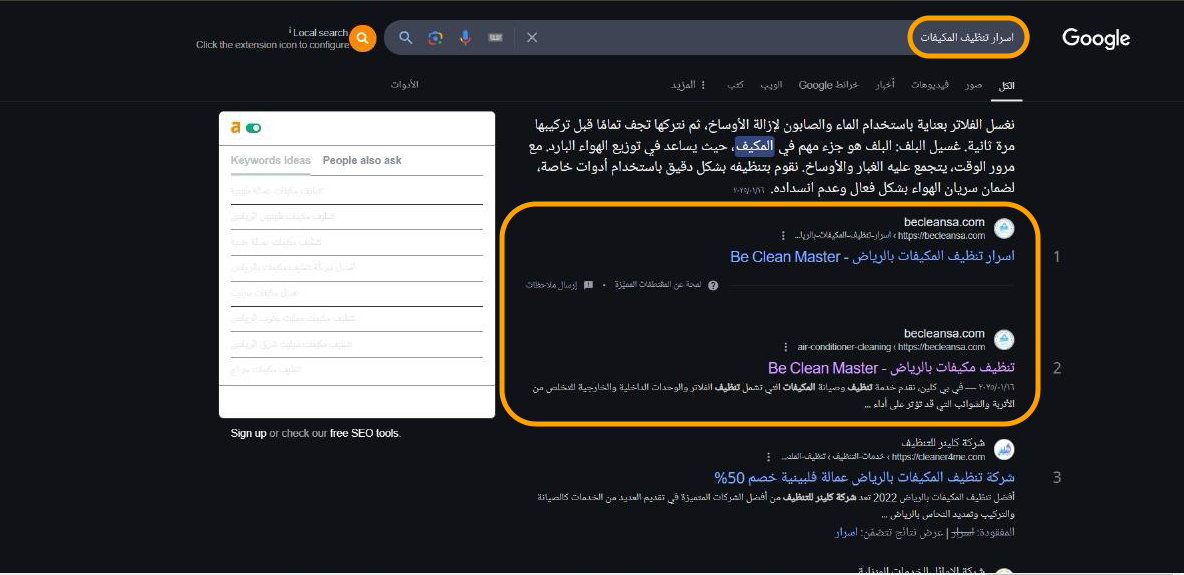The width and height of the screenshot is (1184, 575).
Task: Click 'امرار' include-results link under third result
Action: click(846, 533)
